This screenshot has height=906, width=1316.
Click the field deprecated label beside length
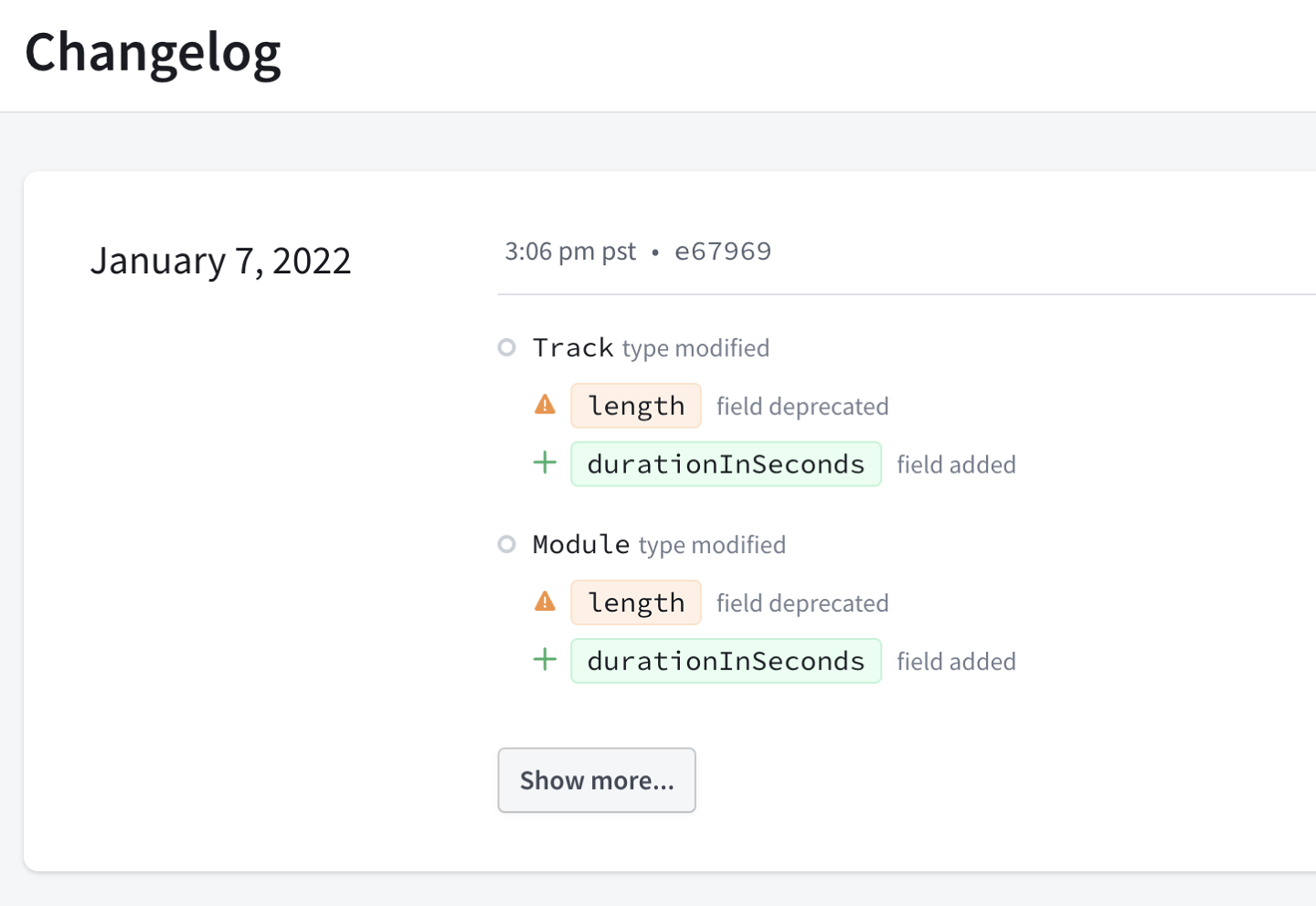[801, 406]
